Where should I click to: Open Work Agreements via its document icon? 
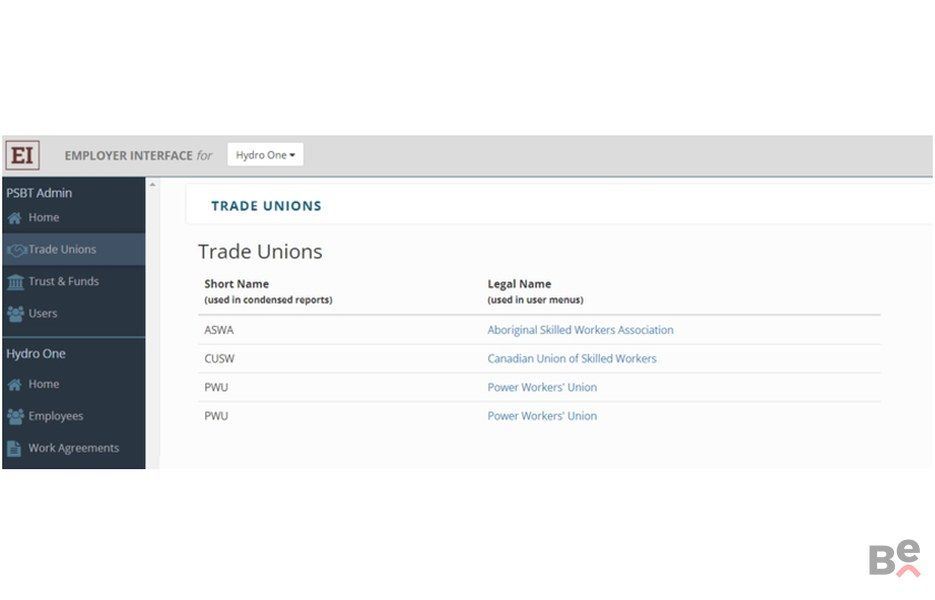[14, 449]
